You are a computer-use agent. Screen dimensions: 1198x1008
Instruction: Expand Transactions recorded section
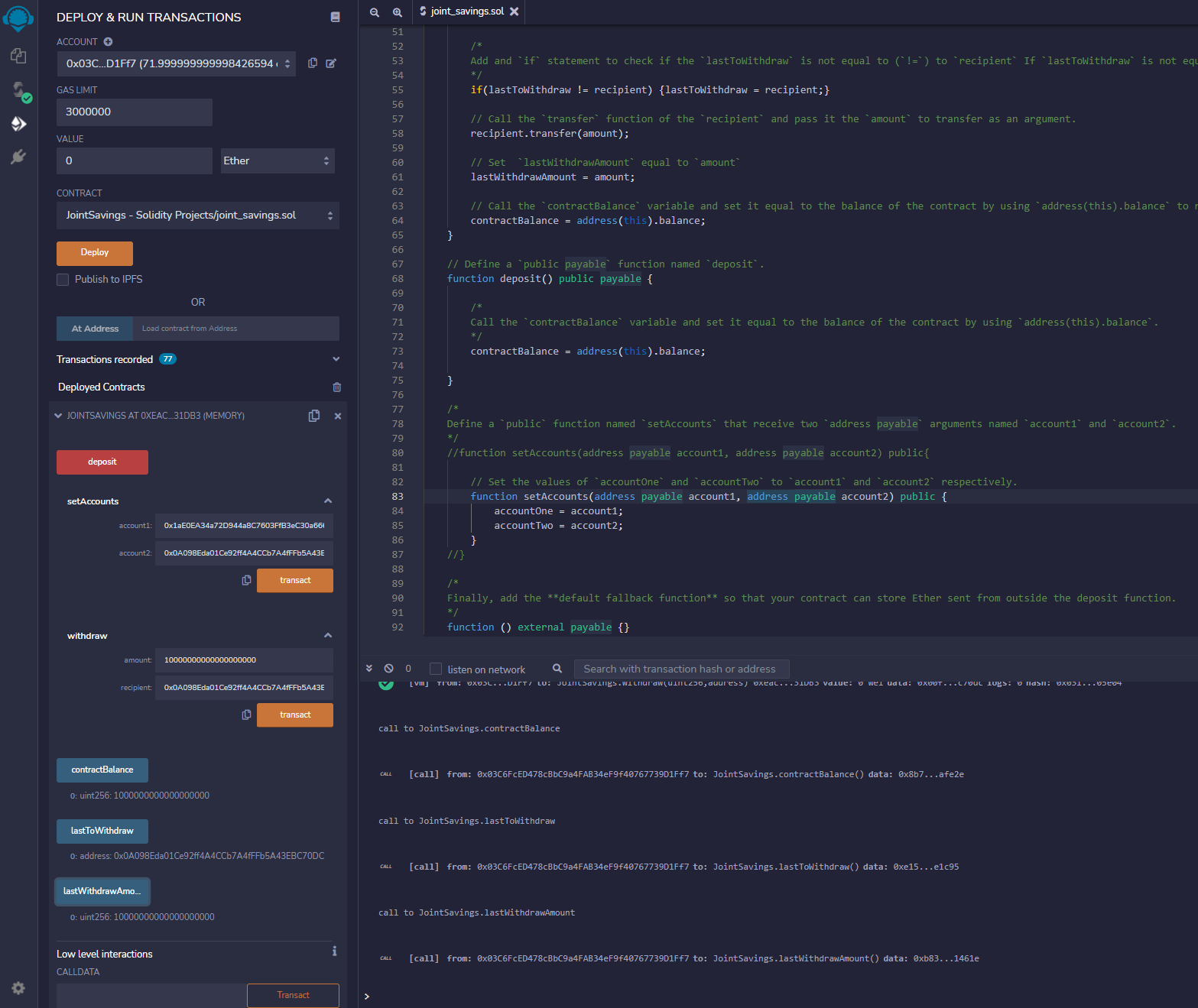tap(336, 359)
